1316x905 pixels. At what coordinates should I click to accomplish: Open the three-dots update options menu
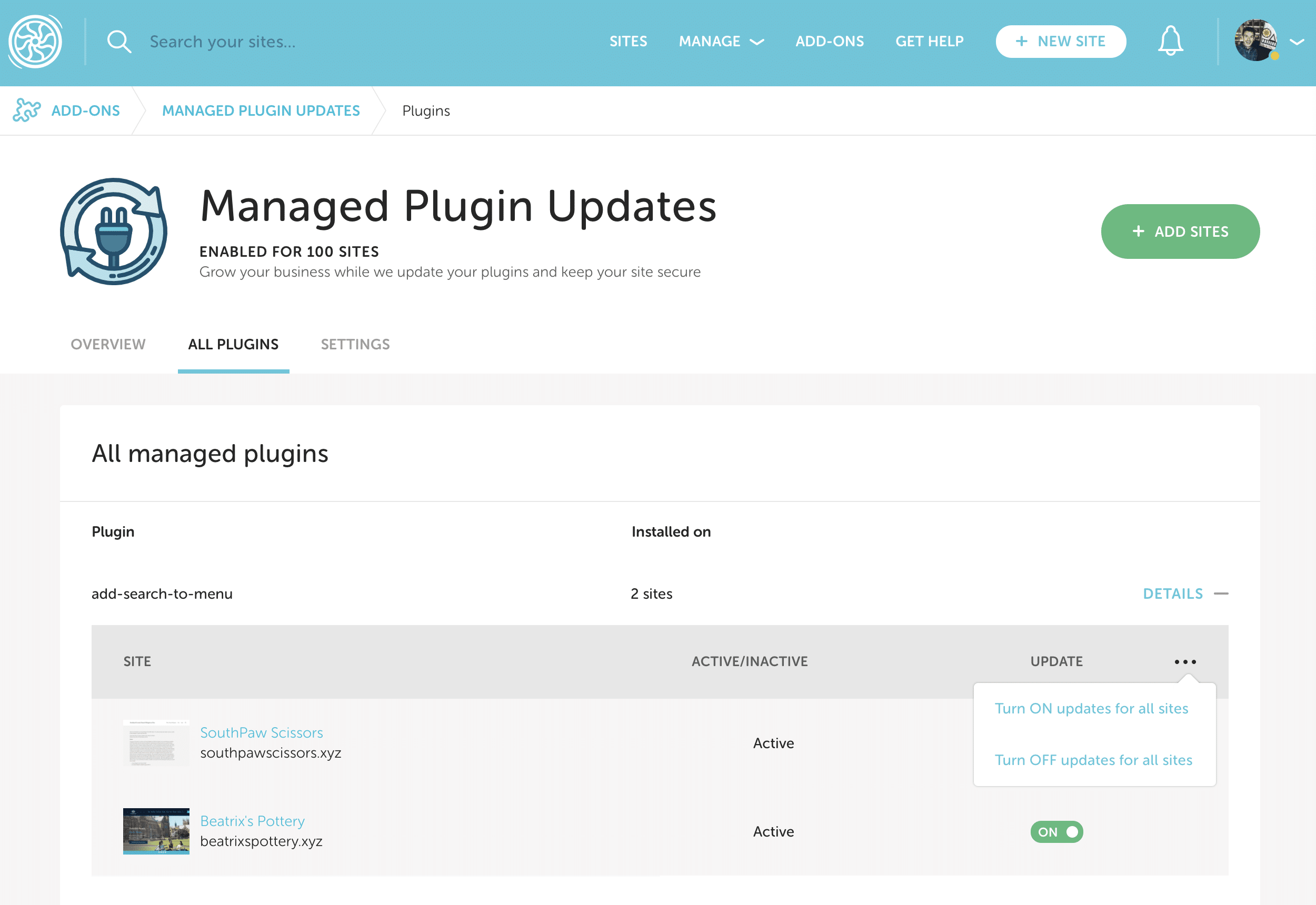pos(1185,662)
